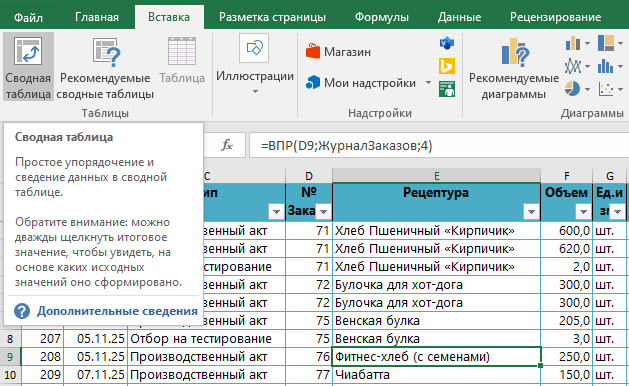629x386 pixels.
Task: Open the filter dropdown for Рецептура column
Action: tap(531, 211)
